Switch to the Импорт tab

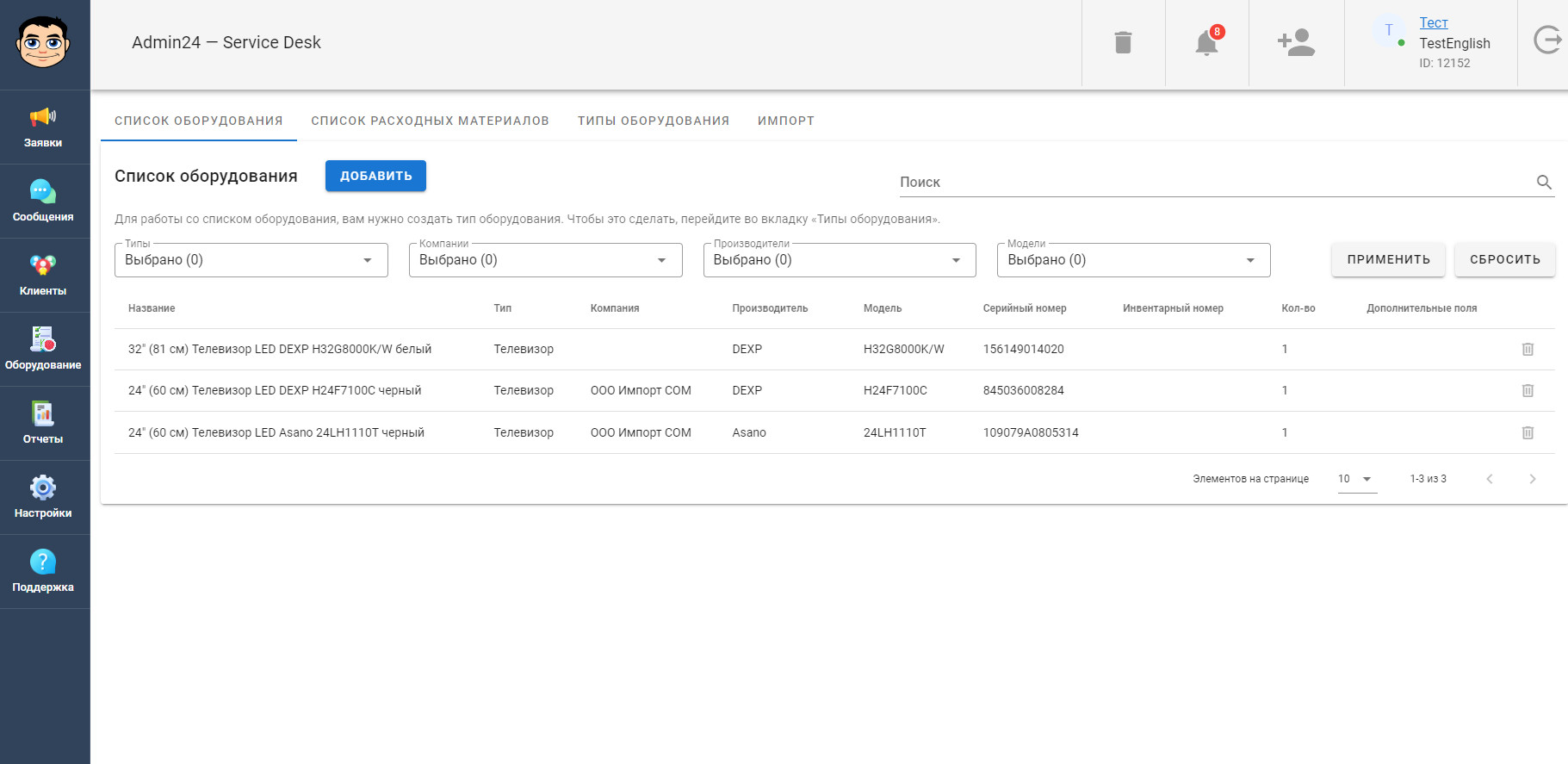785,121
